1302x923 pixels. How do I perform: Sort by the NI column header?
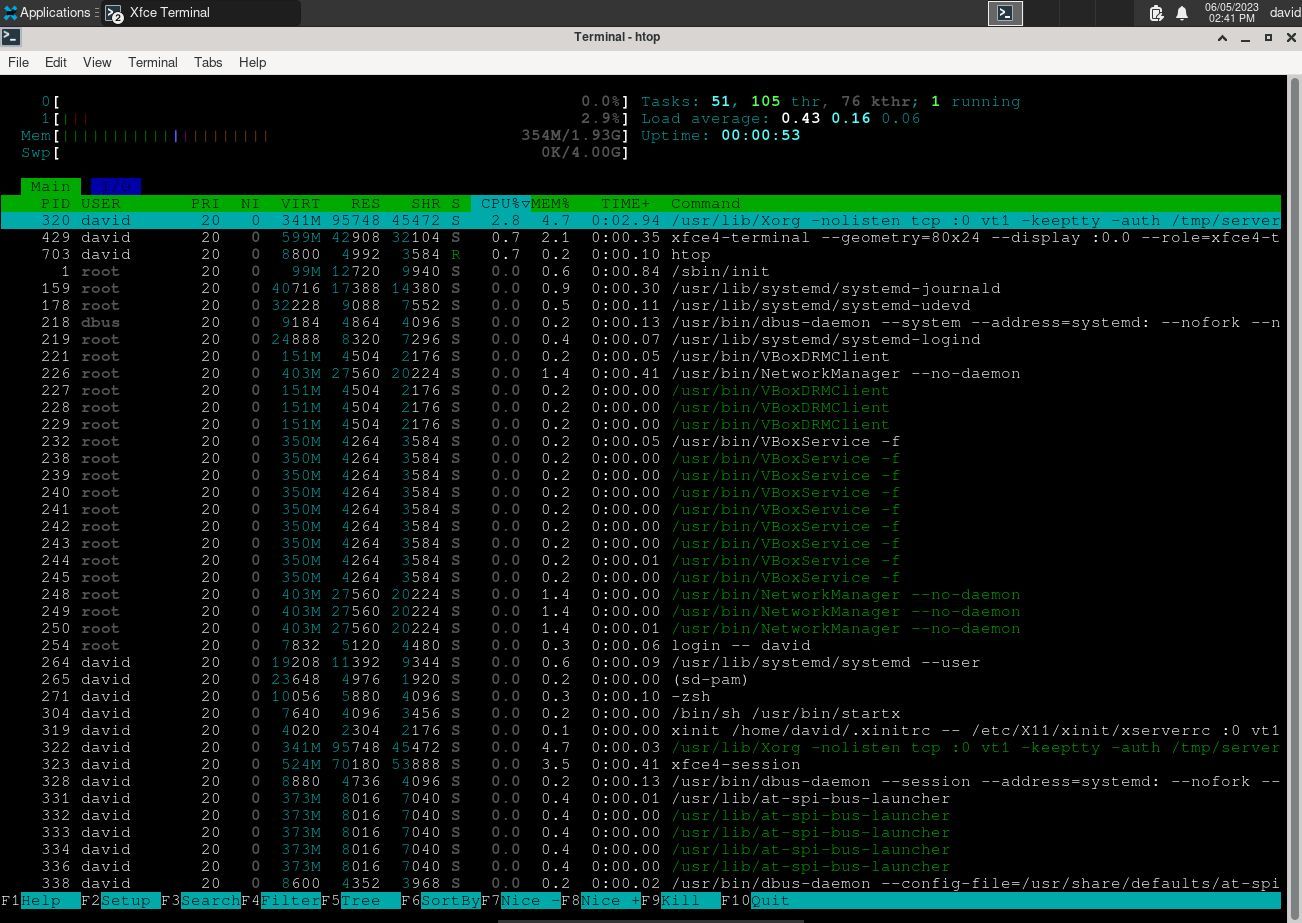(250, 203)
